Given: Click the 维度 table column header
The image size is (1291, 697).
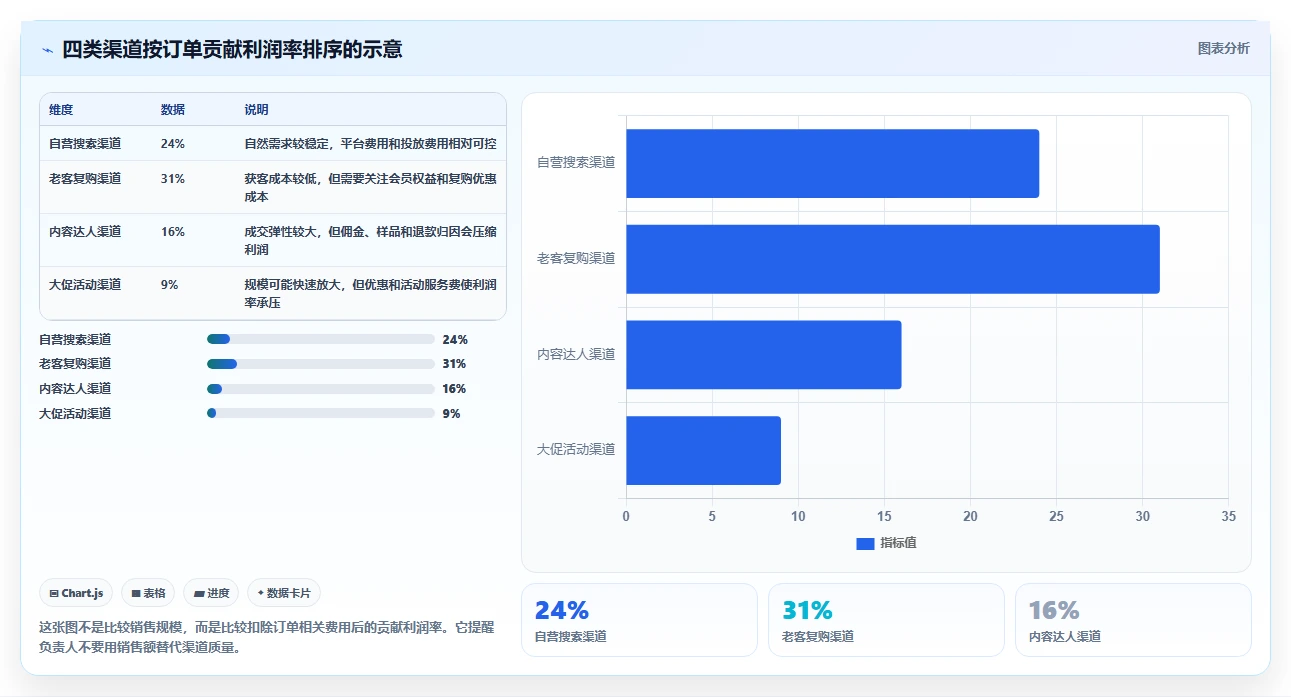Looking at the screenshot, I should tap(61, 110).
